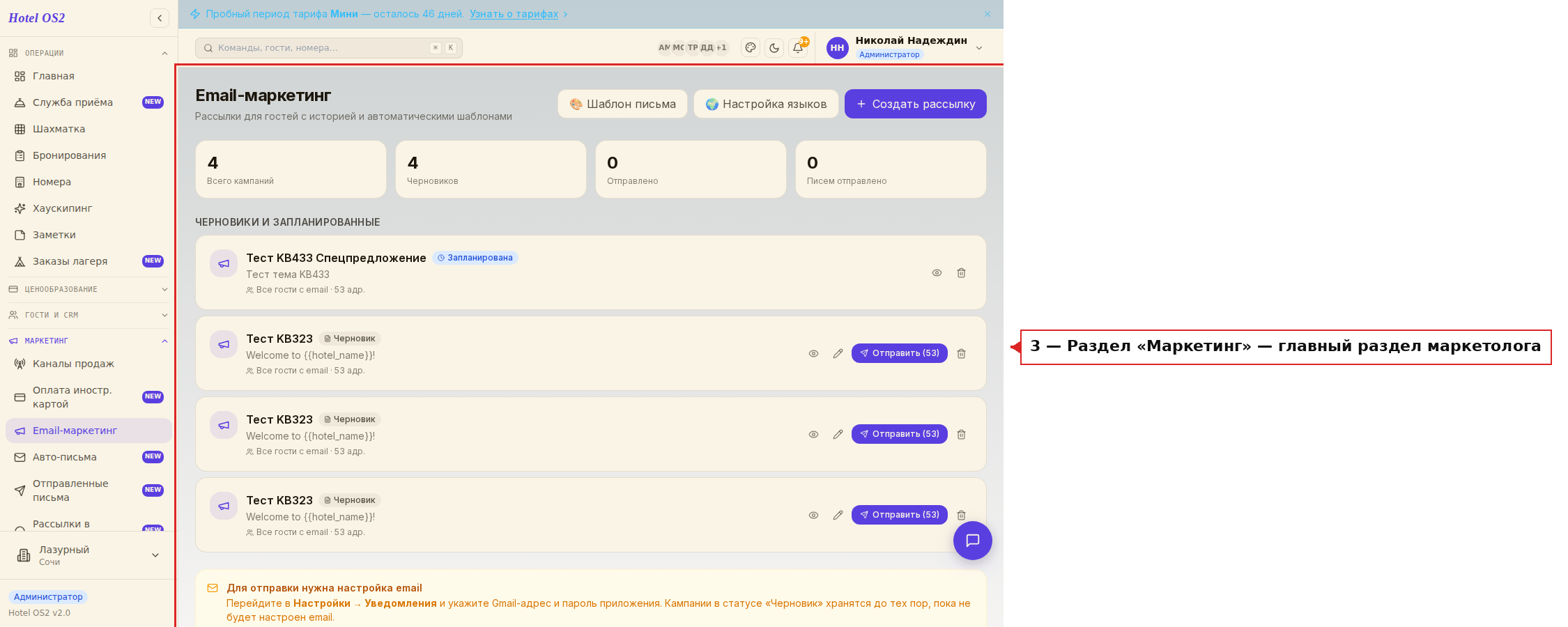The image size is (1568, 627).
Task: Collapse the sidebar with the arrow button
Action: pyautogui.click(x=160, y=18)
